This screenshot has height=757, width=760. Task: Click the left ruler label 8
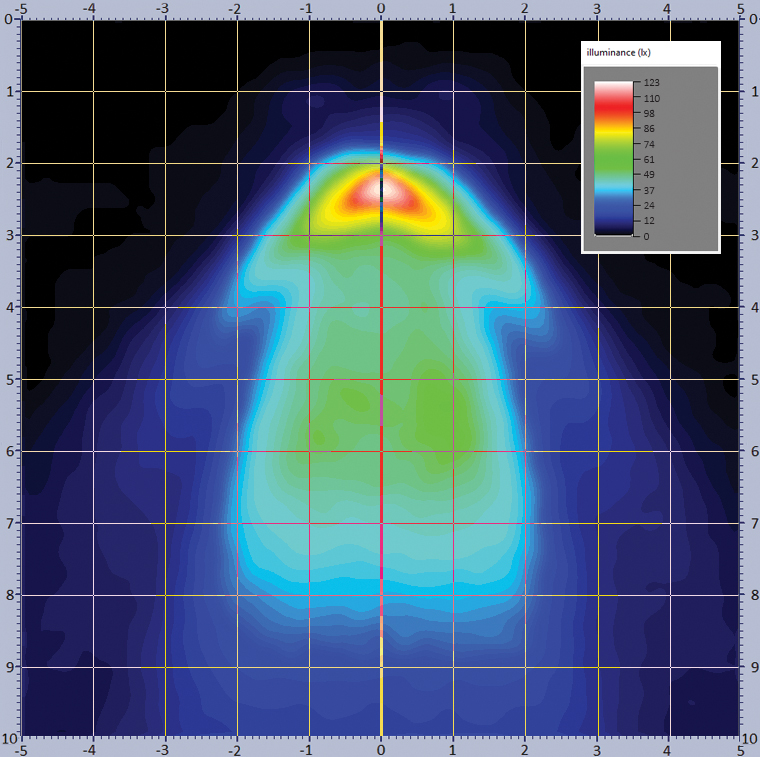[x=9, y=595]
